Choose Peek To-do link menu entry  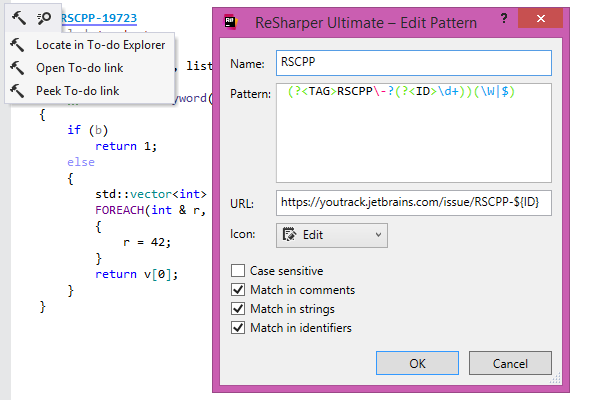[78, 91]
